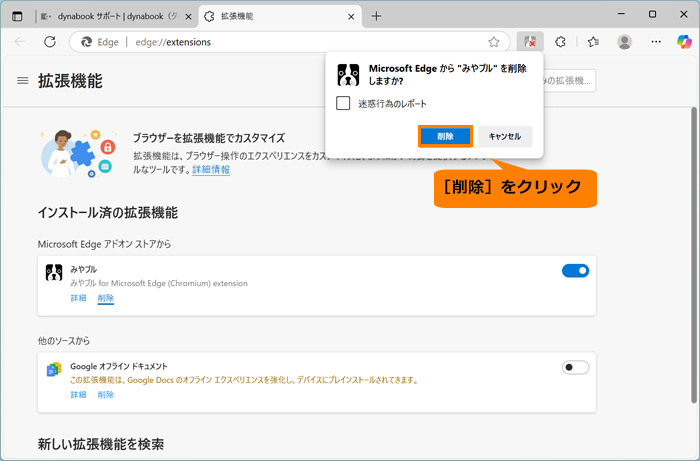Click the 他のソースから label

[x=64, y=341]
